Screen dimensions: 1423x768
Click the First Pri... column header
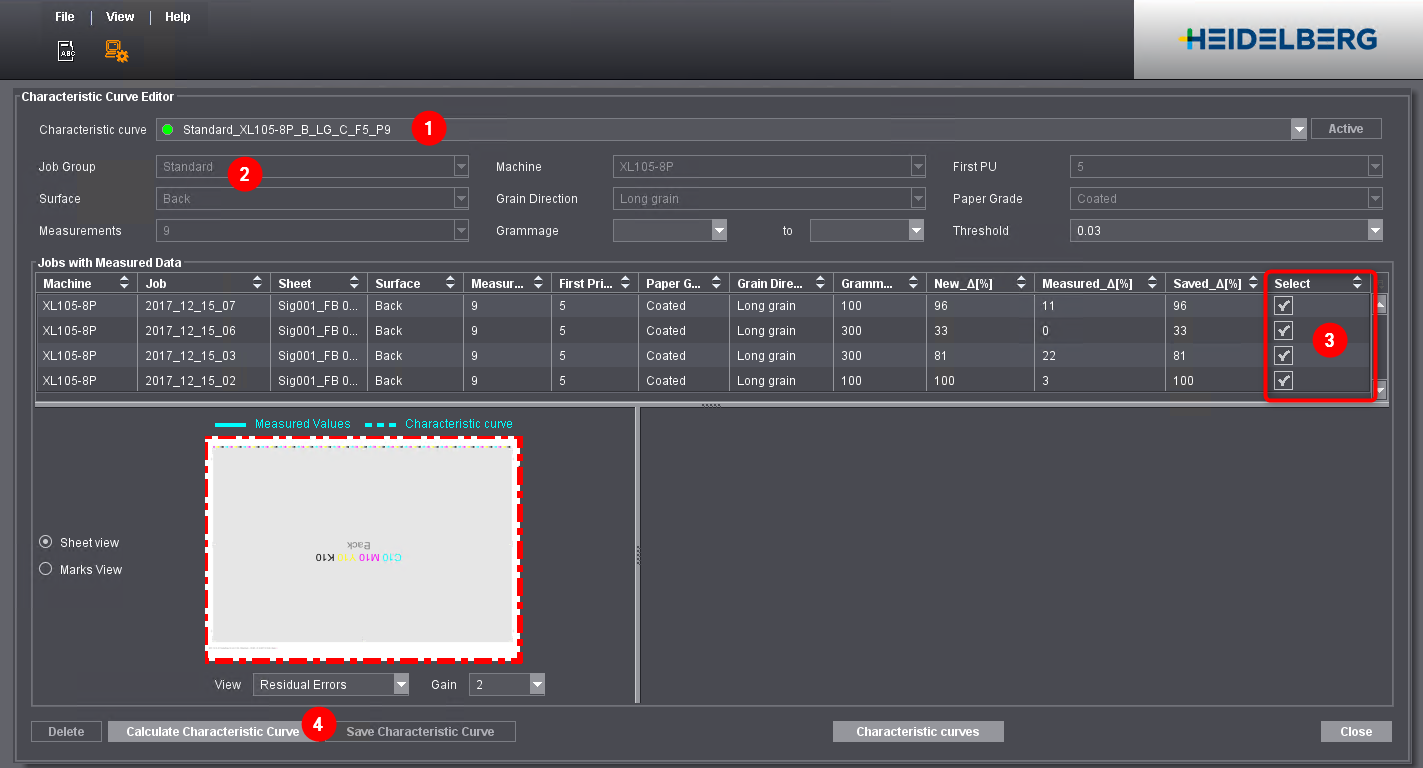click(x=595, y=284)
